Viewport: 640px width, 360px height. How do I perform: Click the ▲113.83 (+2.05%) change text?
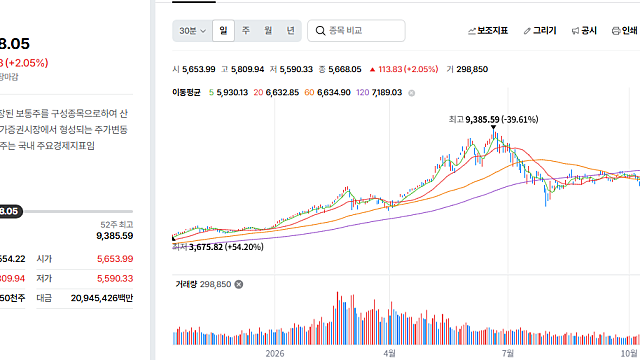pyautogui.click(x=404, y=69)
